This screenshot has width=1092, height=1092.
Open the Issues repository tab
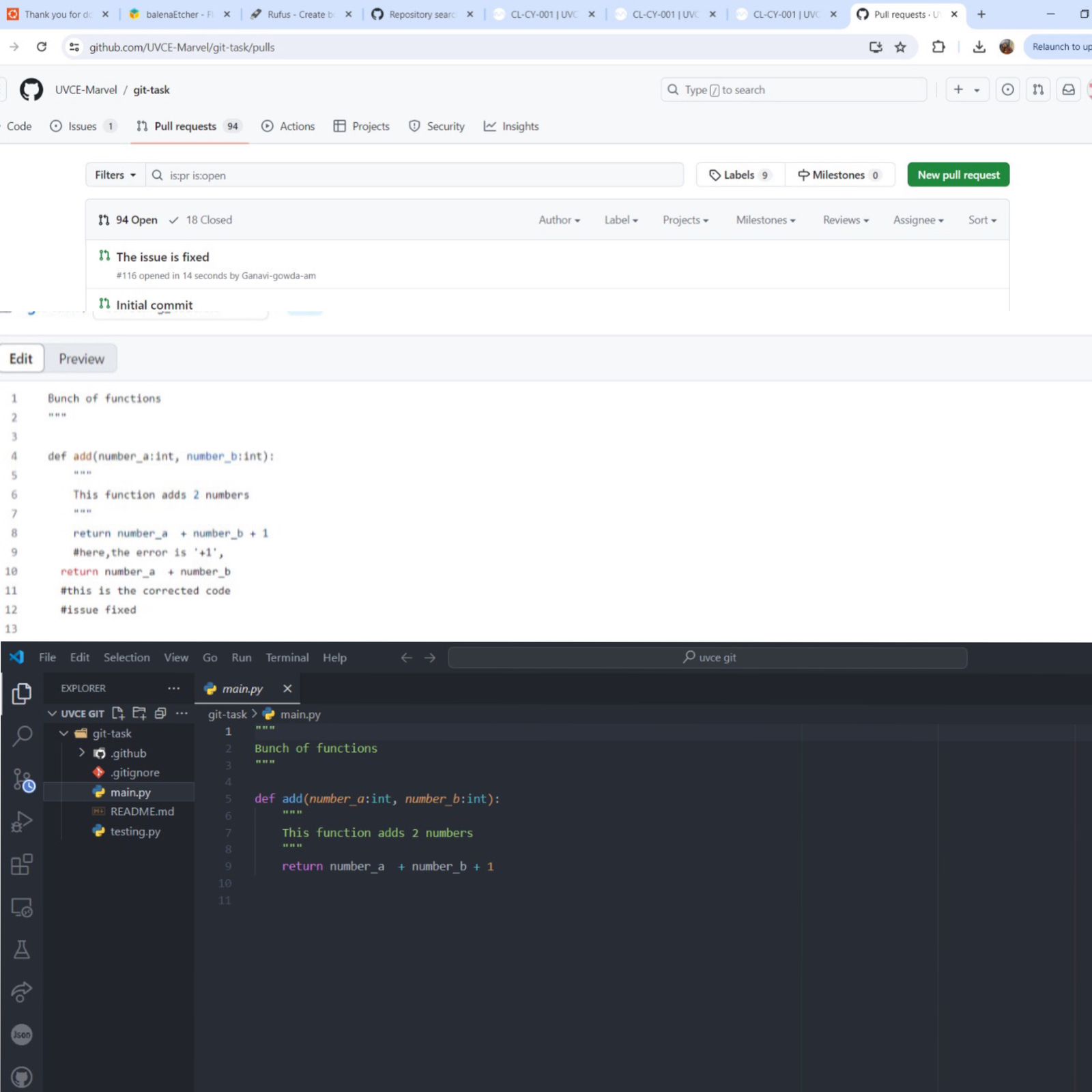[x=83, y=126]
